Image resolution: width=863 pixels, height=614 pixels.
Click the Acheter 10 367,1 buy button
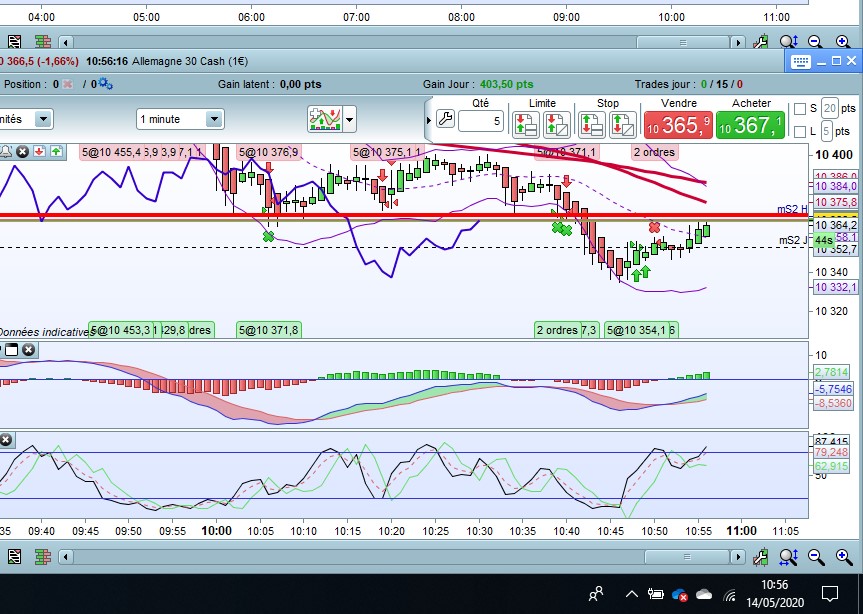coord(752,124)
